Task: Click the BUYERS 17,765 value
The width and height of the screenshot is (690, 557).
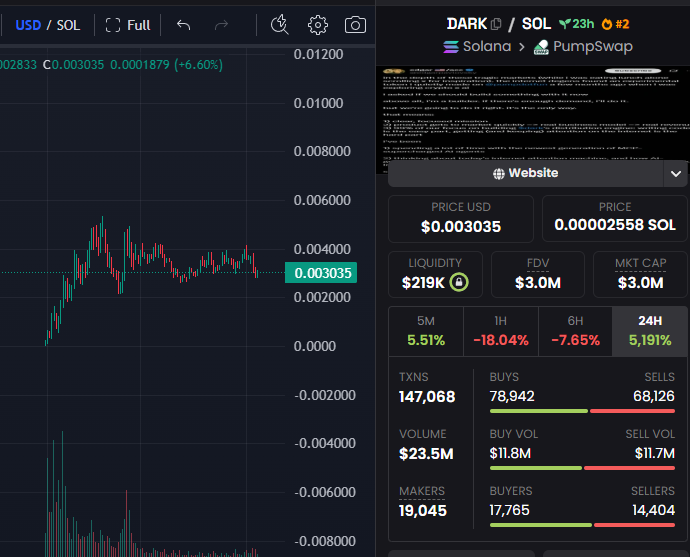Action: point(509,510)
